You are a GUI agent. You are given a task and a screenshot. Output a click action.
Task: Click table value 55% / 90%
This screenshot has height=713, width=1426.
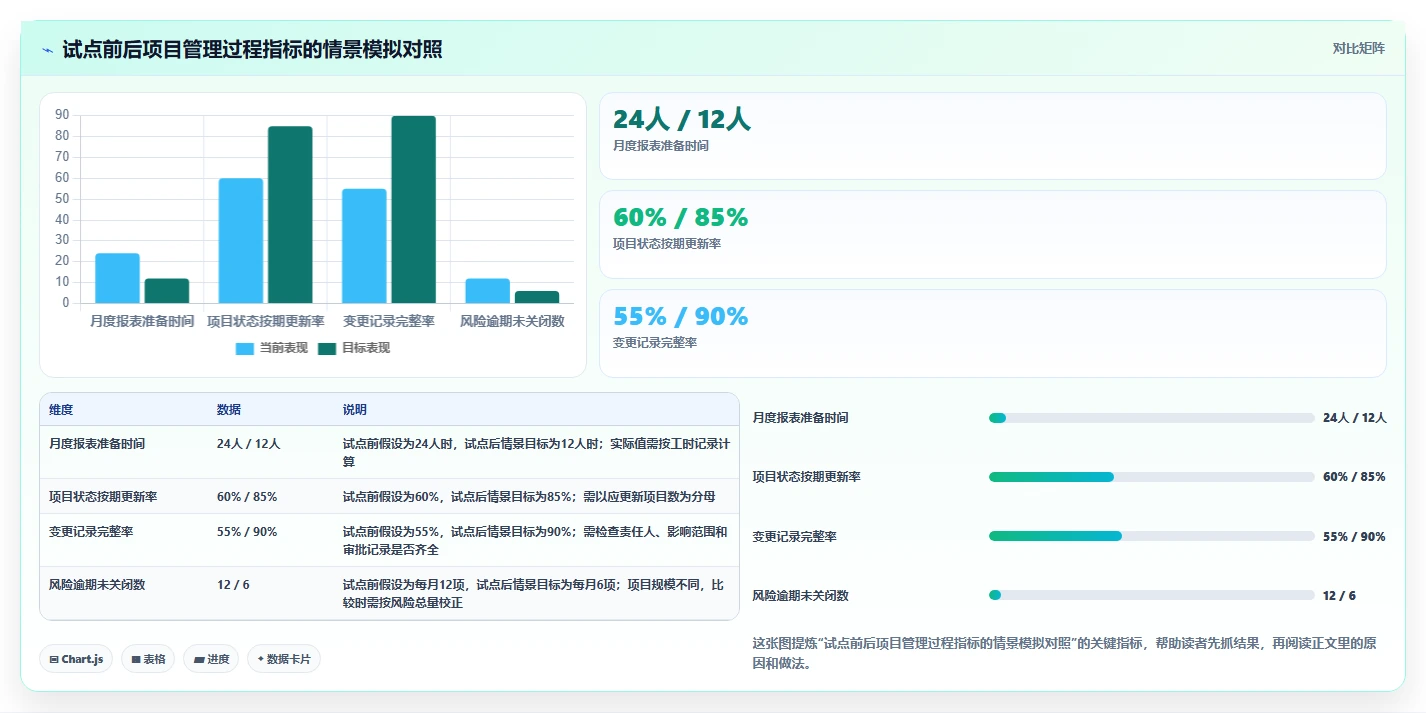pos(247,531)
